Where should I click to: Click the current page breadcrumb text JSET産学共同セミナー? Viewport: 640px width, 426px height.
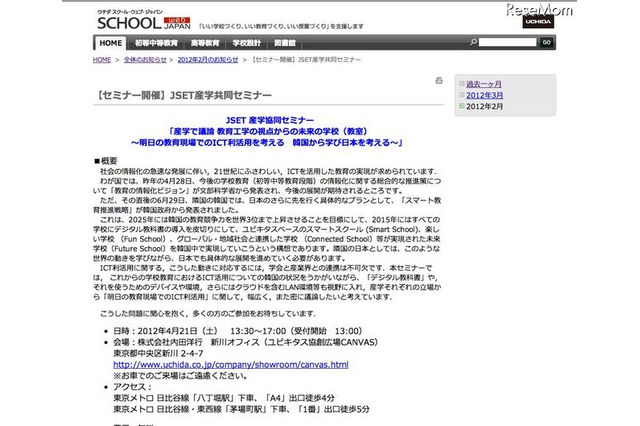(305, 60)
